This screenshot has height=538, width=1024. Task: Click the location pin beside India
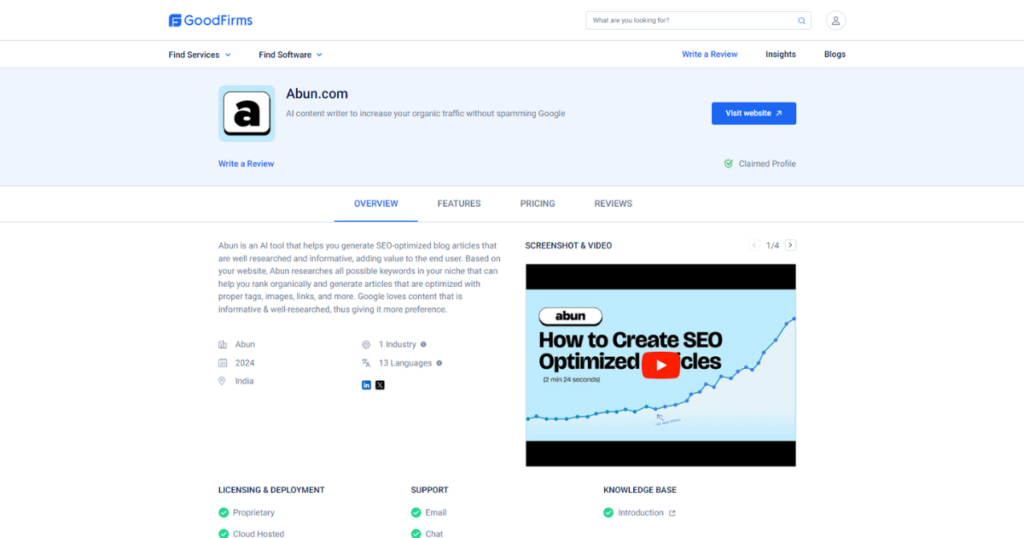click(222, 381)
